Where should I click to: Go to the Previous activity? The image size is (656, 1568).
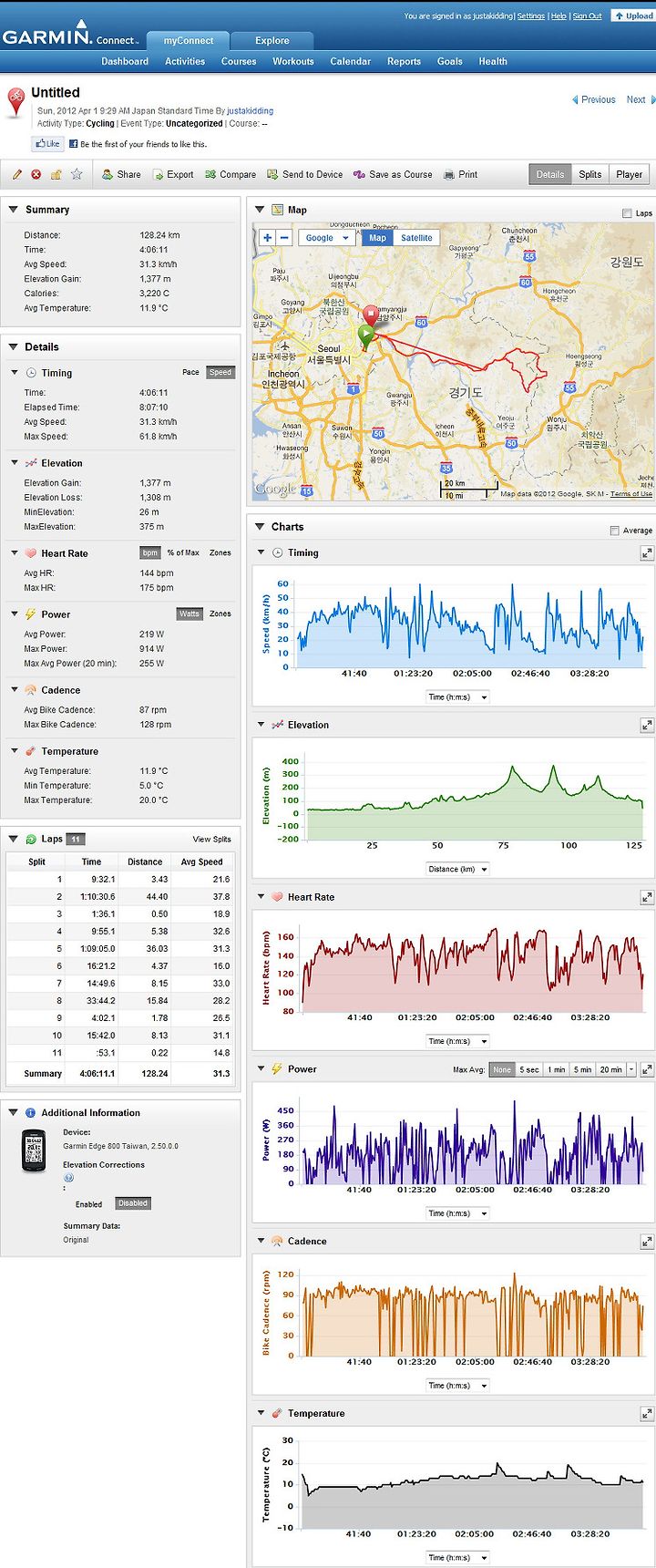[593, 100]
